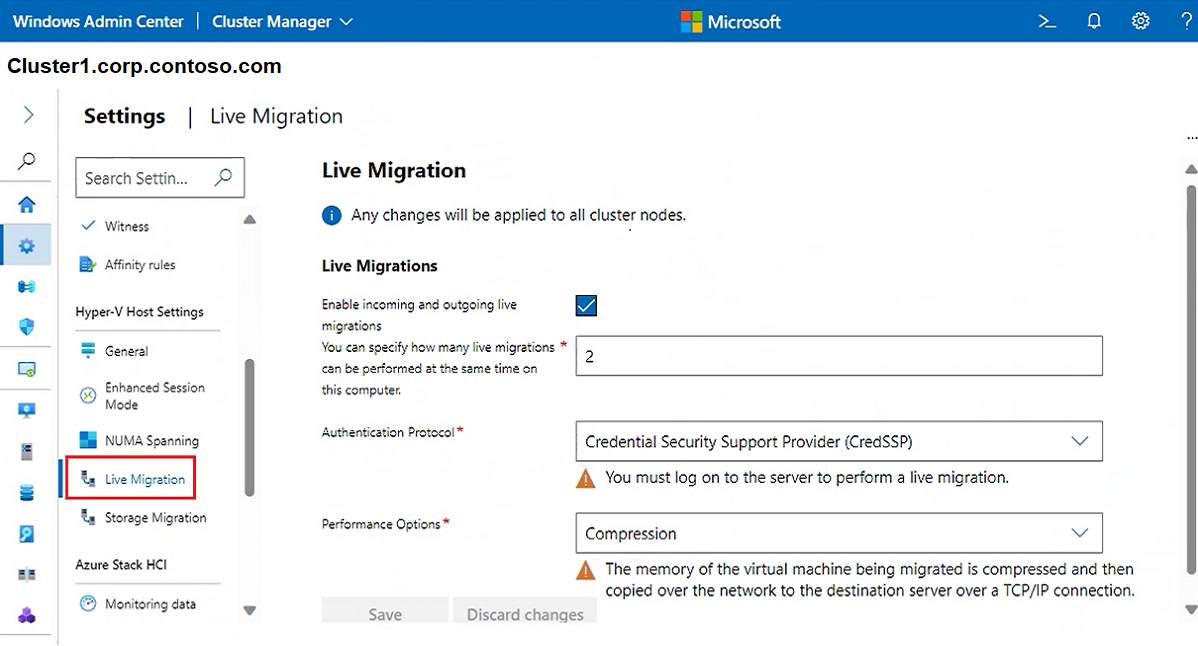Click the search icon in Search Settings box
Screen dimensions: 1198x646
pyautogui.click(x=223, y=177)
